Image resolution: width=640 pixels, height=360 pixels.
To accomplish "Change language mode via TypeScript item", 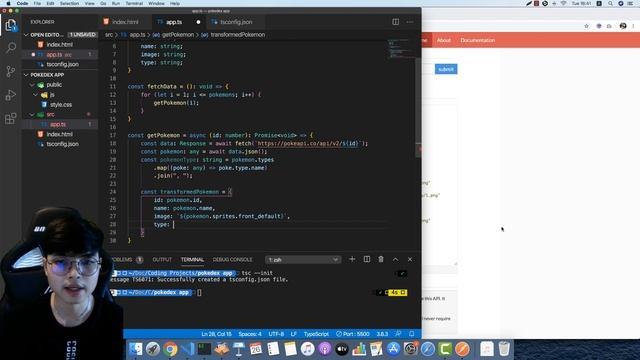I will (316, 334).
